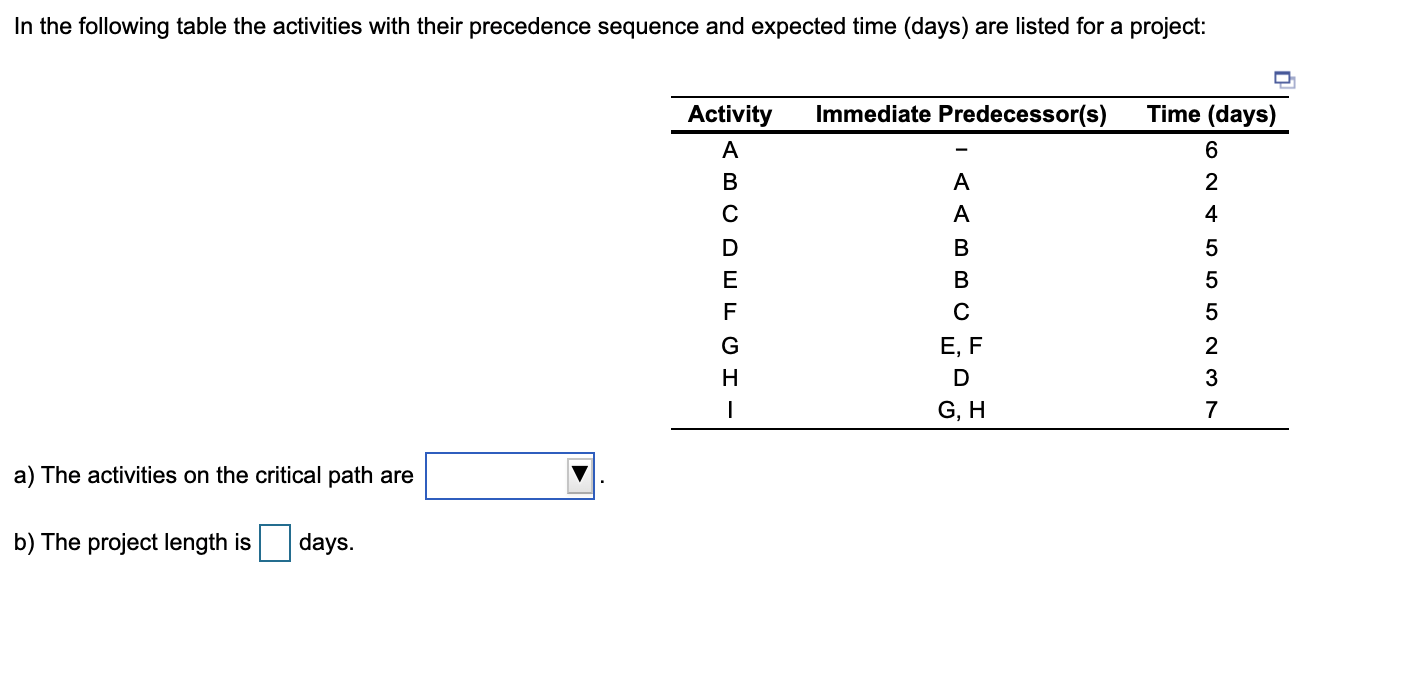1428x676 pixels.
Task: Select the time value 3 for activity H
Action: [x=1212, y=379]
